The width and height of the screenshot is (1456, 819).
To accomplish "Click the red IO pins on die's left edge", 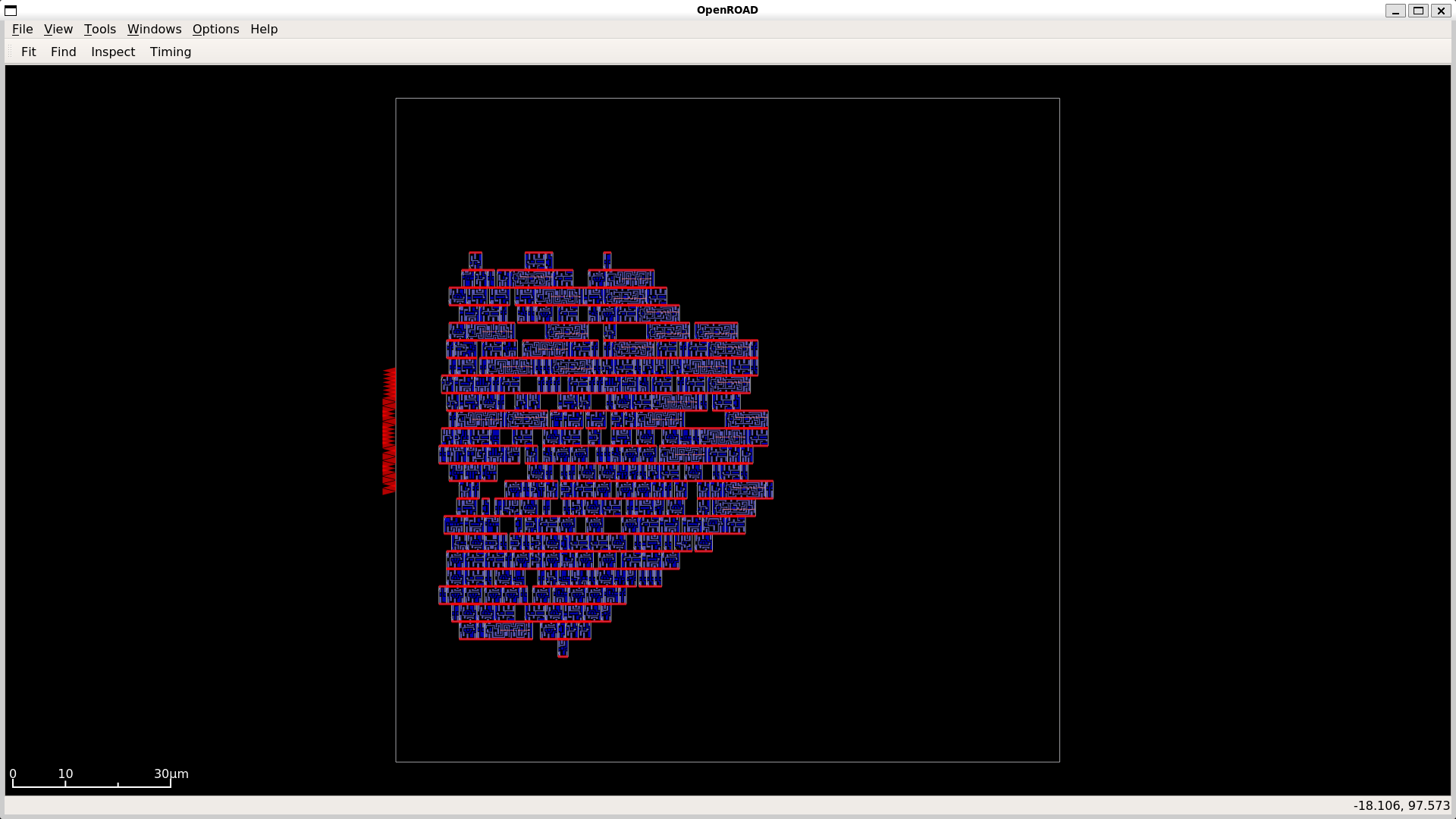I will click(389, 431).
